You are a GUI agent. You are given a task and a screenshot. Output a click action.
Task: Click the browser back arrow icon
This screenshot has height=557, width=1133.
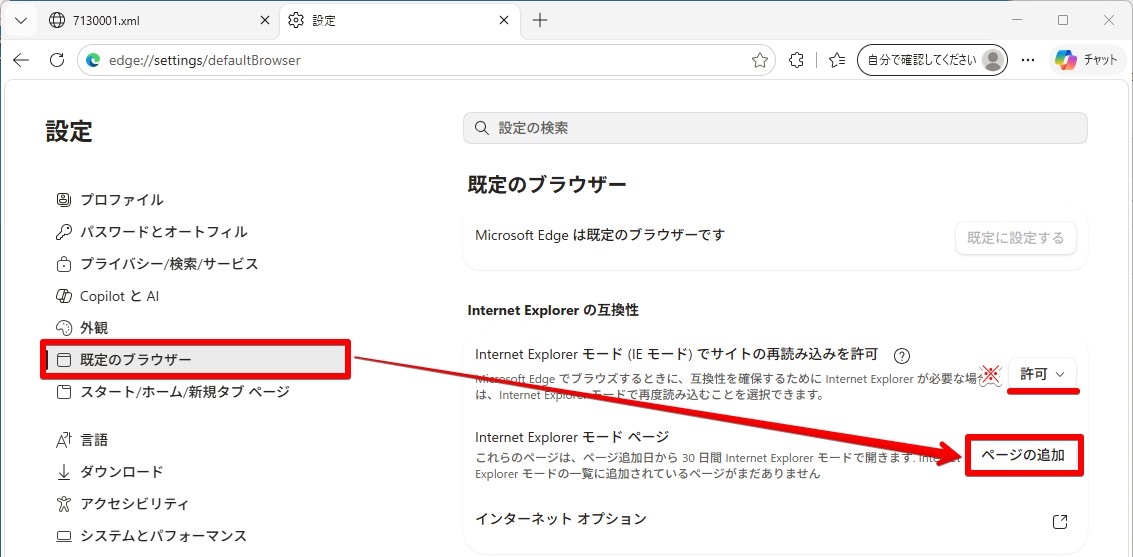pos(21,60)
